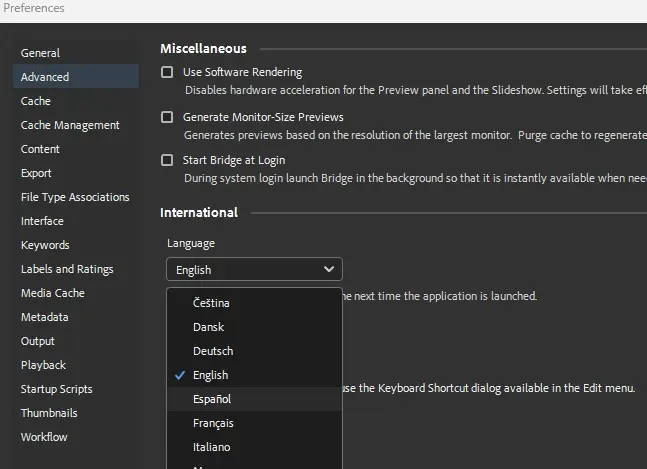Click the International section heading
The image size is (647, 469).
click(199, 212)
